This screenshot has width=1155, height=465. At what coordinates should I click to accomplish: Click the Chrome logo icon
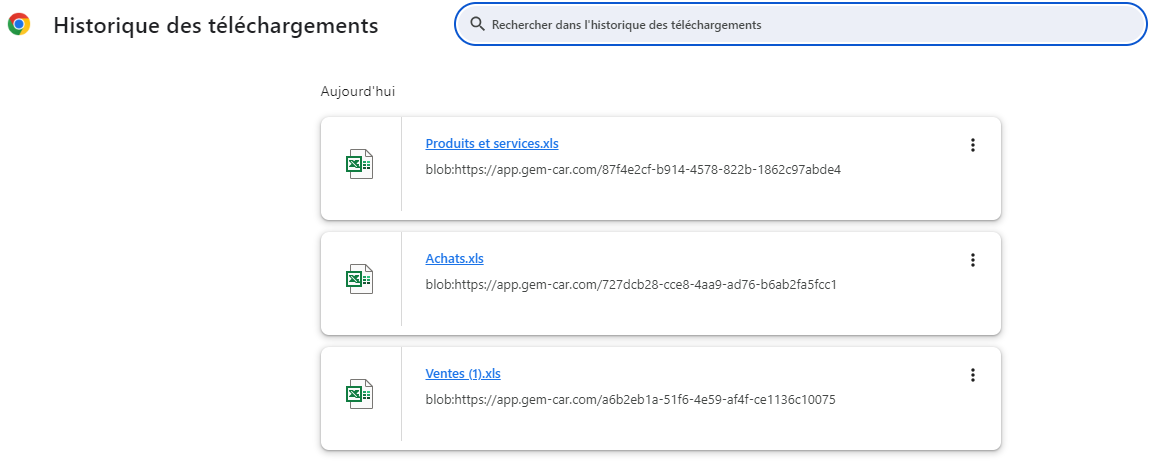click(18, 25)
